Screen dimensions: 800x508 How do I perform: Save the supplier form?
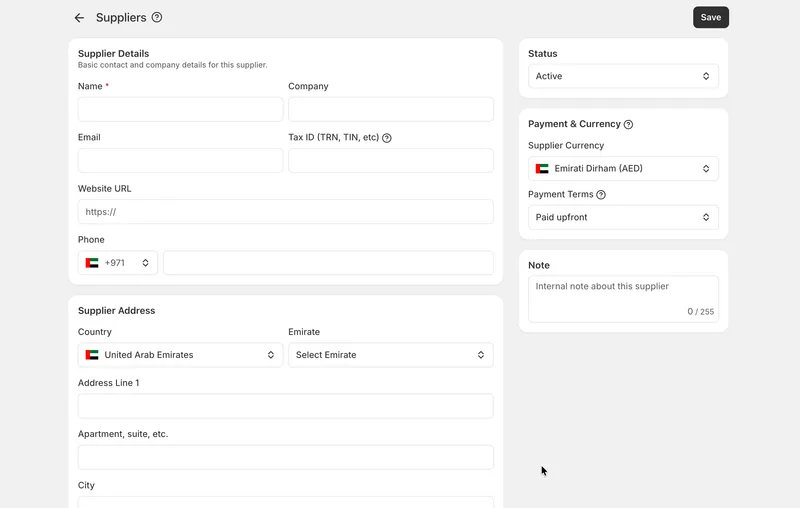(711, 17)
